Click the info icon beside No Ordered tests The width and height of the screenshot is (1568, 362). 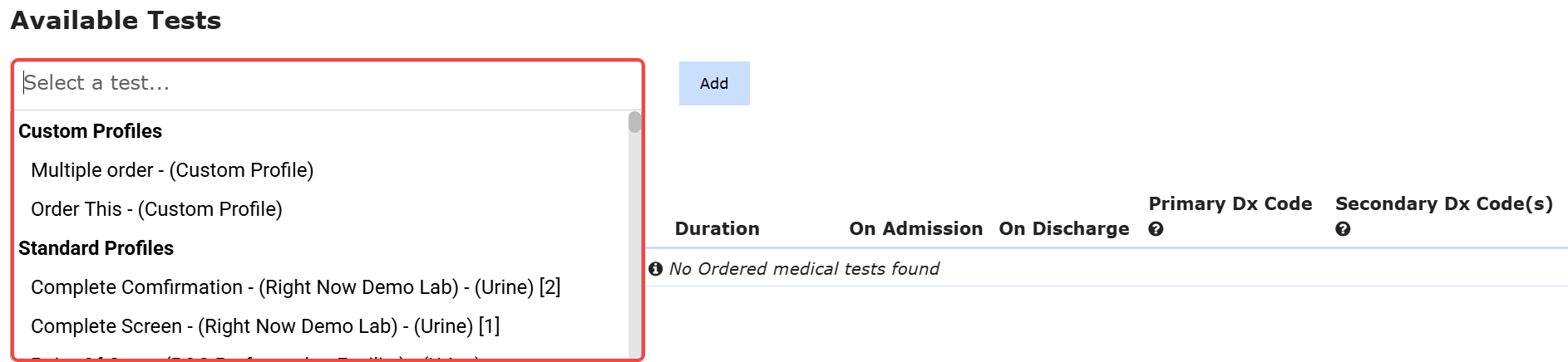tap(655, 269)
